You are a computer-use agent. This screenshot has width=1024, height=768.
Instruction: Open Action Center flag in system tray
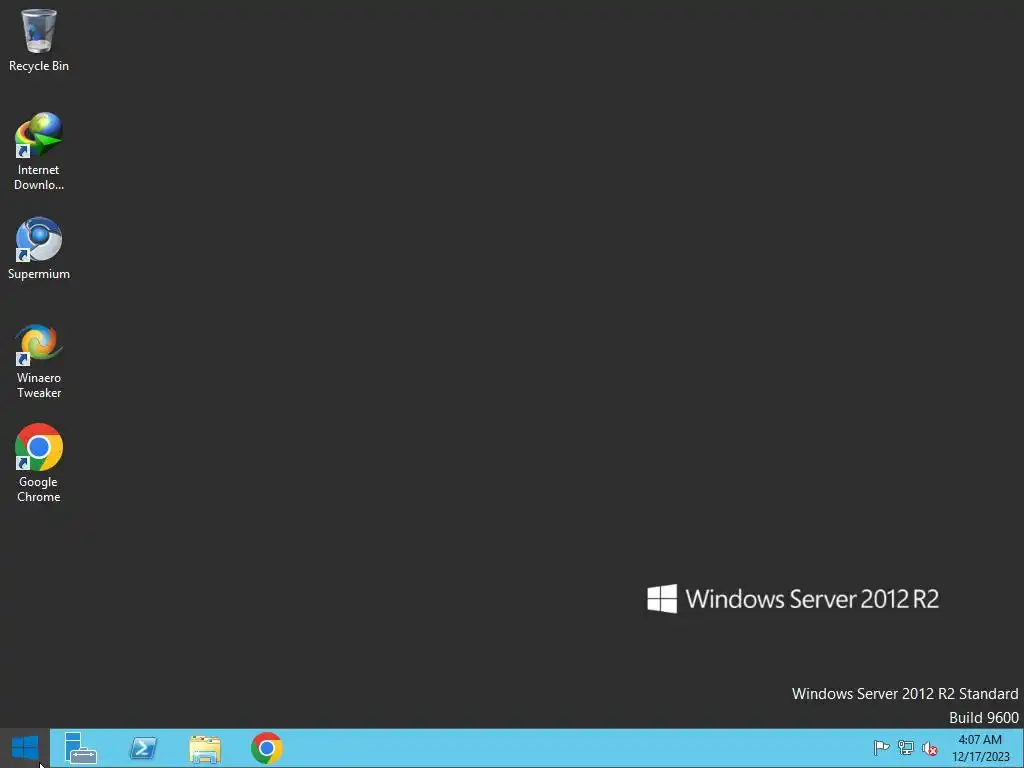881,748
